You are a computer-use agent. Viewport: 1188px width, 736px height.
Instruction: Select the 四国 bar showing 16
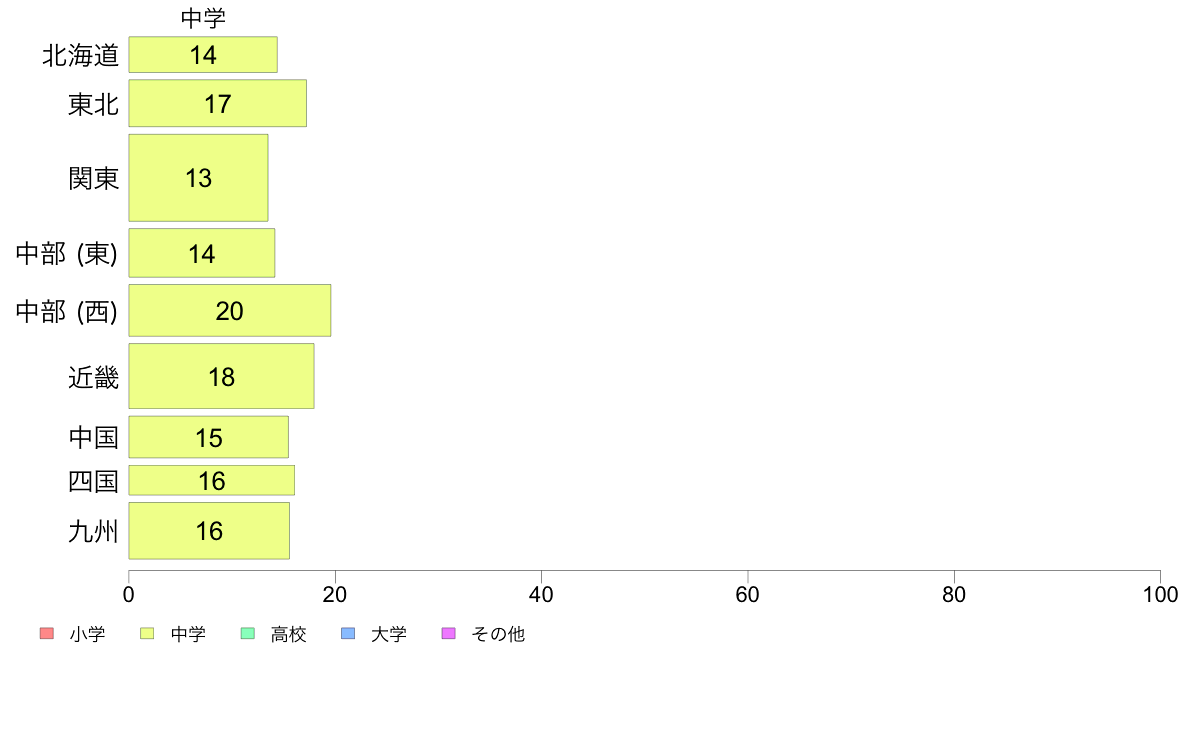(x=211, y=481)
